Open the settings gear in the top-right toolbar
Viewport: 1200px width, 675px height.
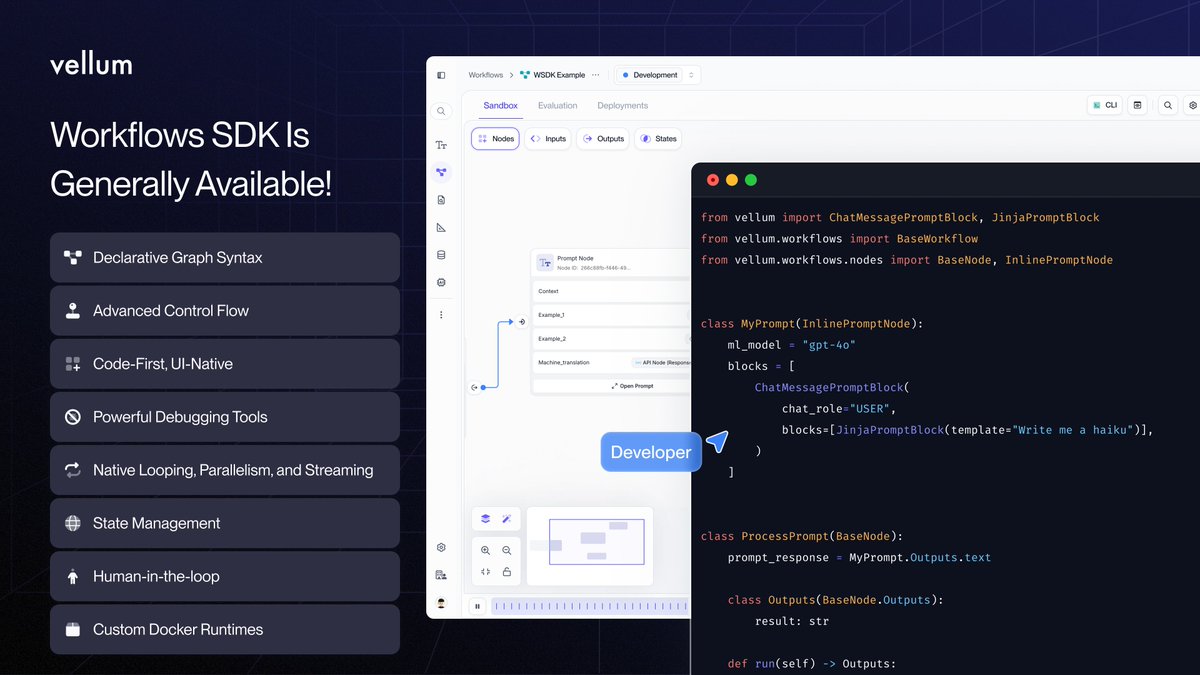[x=1192, y=105]
